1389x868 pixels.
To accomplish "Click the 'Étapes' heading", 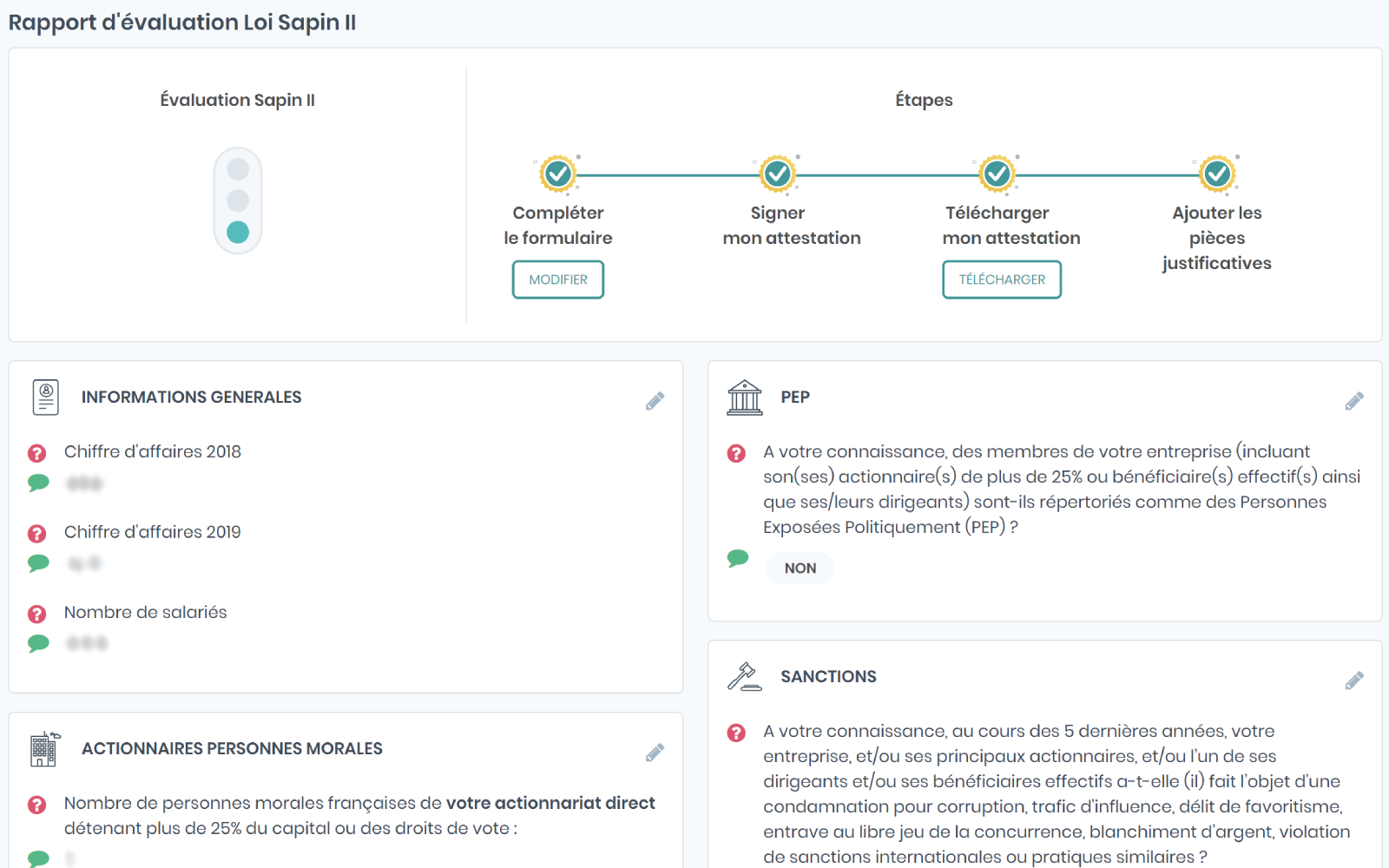I will 924,100.
